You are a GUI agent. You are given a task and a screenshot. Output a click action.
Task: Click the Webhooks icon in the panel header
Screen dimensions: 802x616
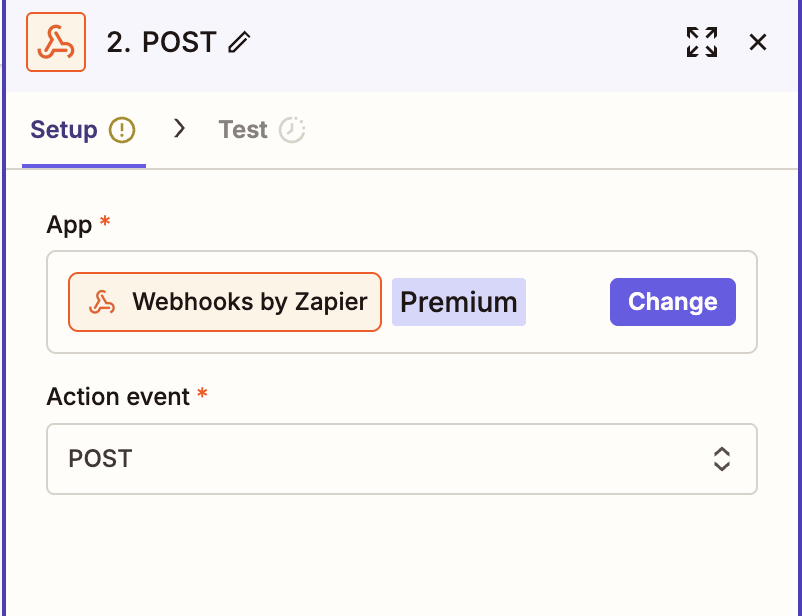tap(56, 42)
